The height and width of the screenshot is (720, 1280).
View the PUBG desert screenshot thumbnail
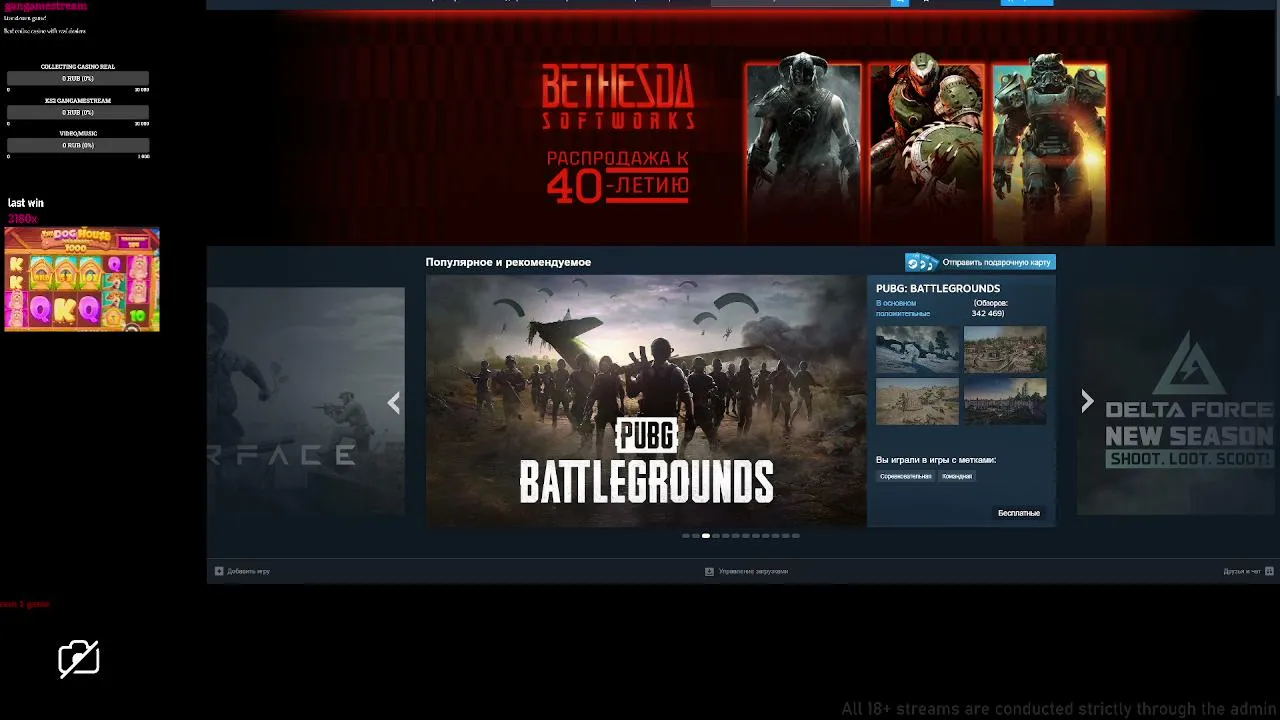pyautogui.click(x=917, y=401)
